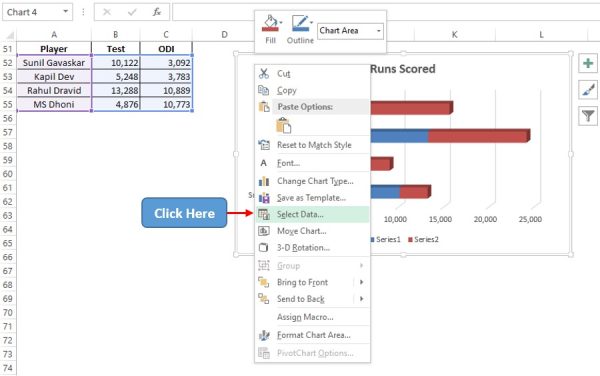Click the formula bar Enter checkmark icon
The image size is (600, 376).
click(132, 12)
